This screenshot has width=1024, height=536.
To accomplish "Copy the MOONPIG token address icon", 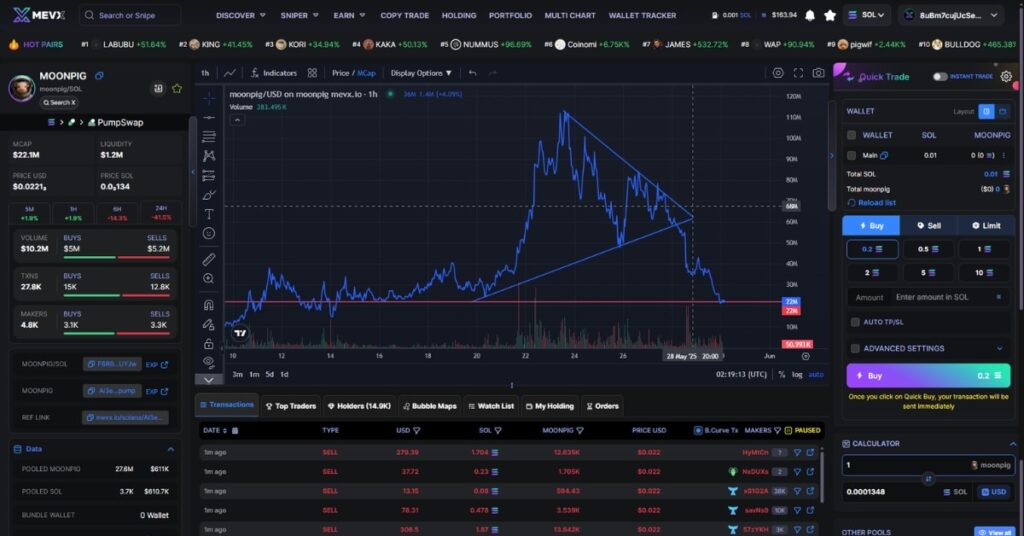I will point(99,76).
